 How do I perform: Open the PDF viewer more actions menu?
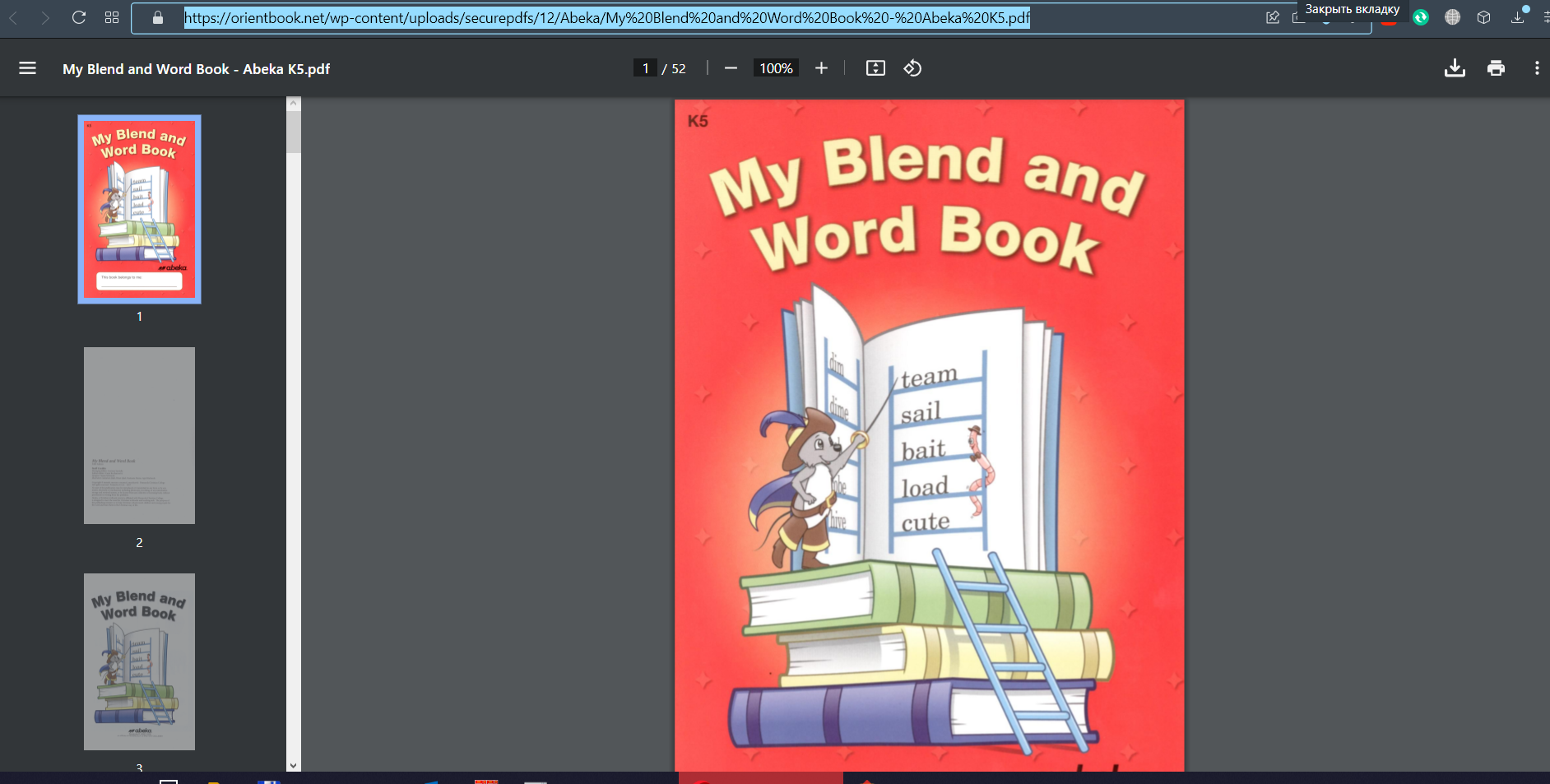(x=1536, y=68)
